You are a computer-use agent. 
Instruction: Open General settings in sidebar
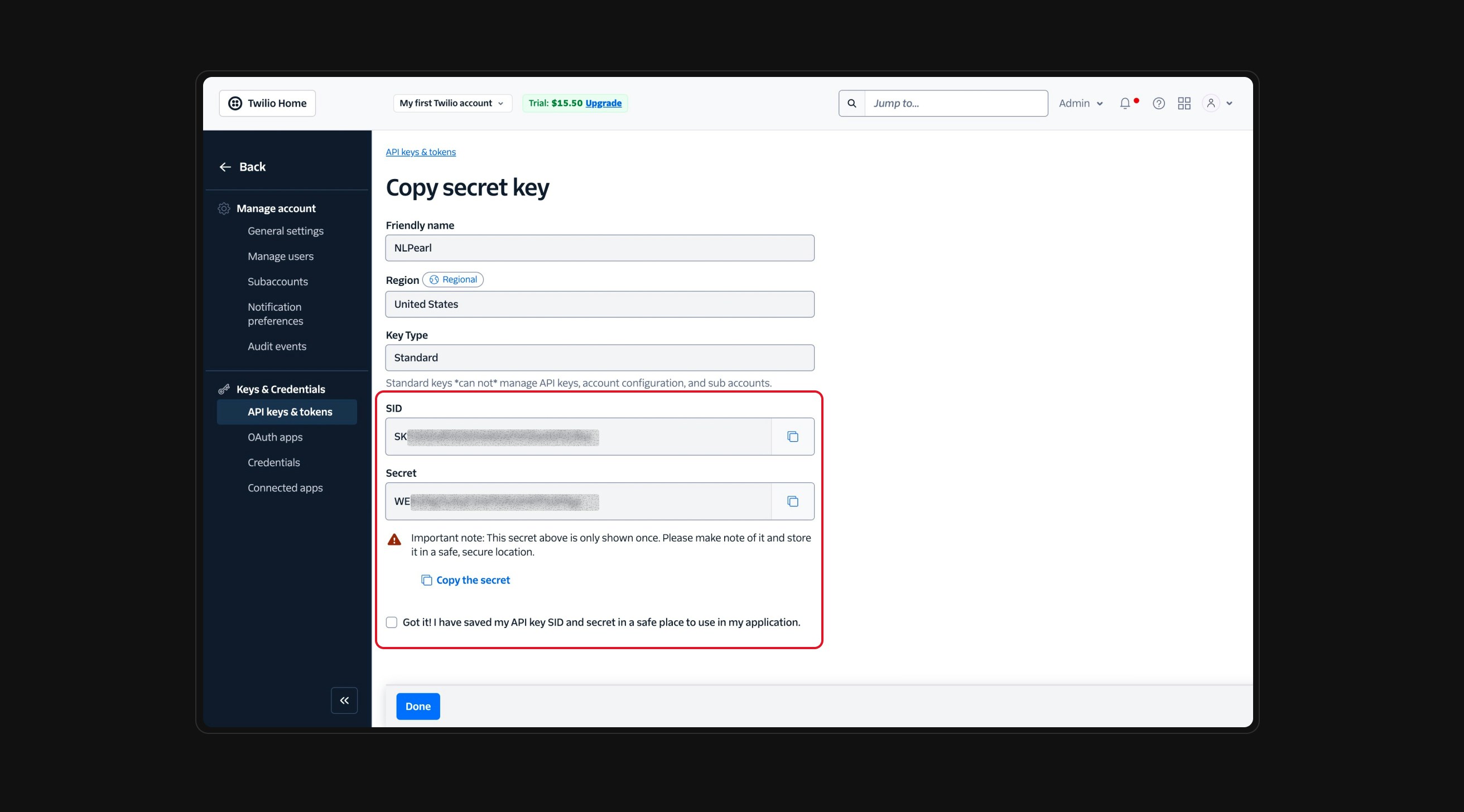285,231
